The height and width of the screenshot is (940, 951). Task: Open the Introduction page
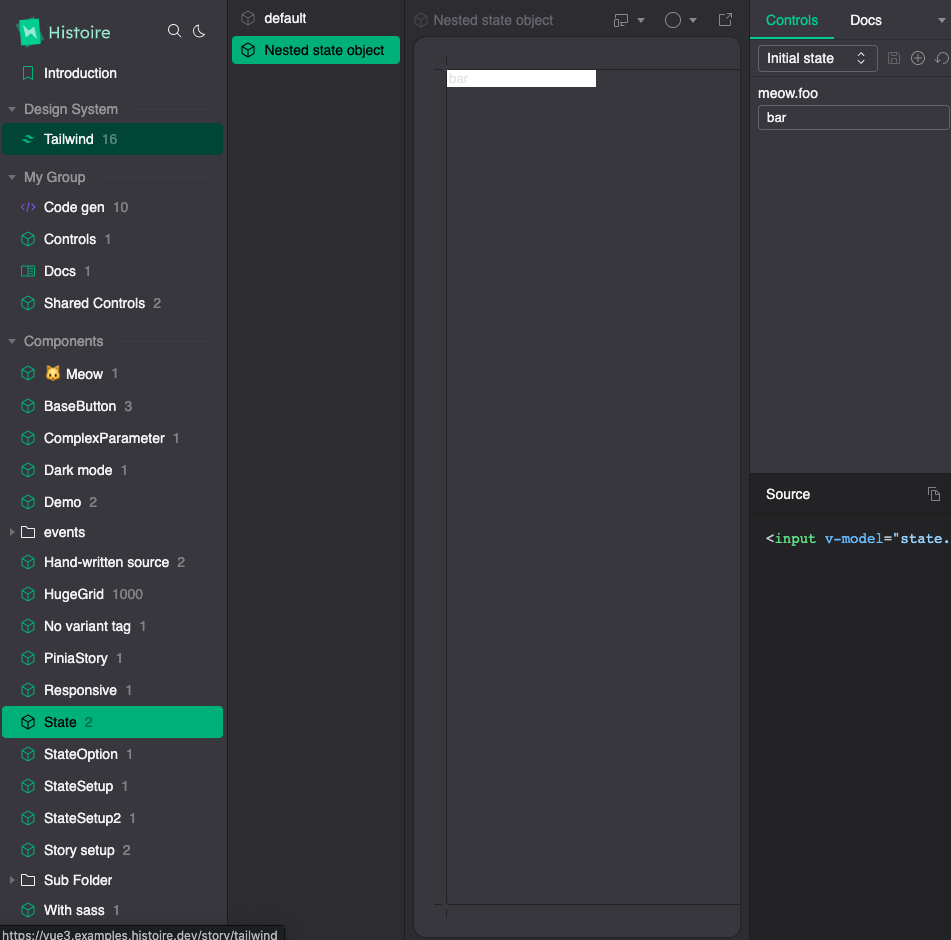(x=112, y=73)
